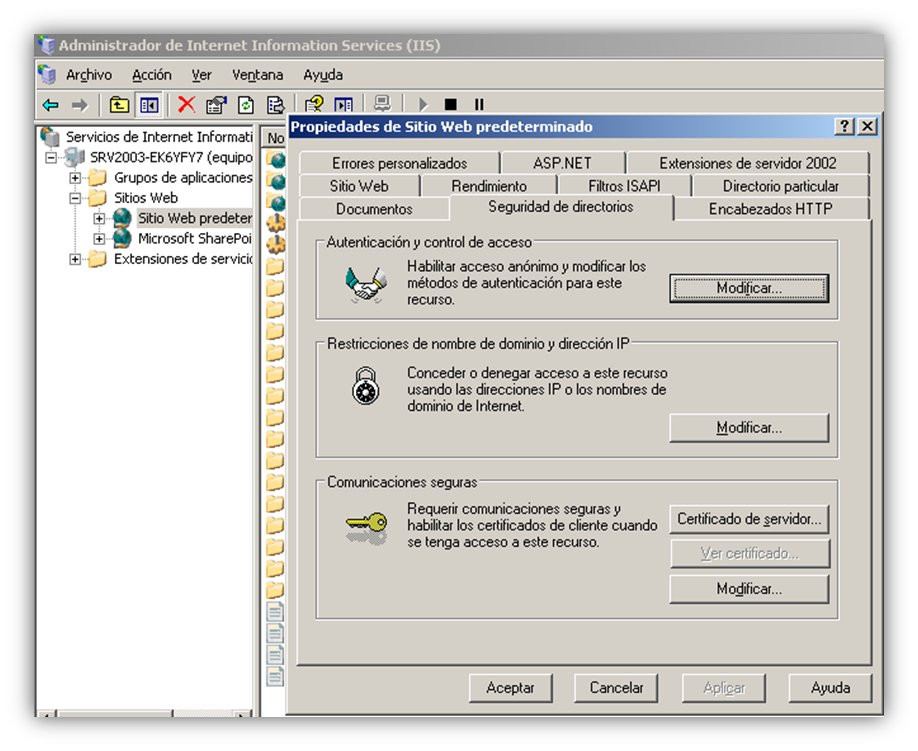Select Sitios Web in the tree
918x751 pixels.
click(146, 198)
